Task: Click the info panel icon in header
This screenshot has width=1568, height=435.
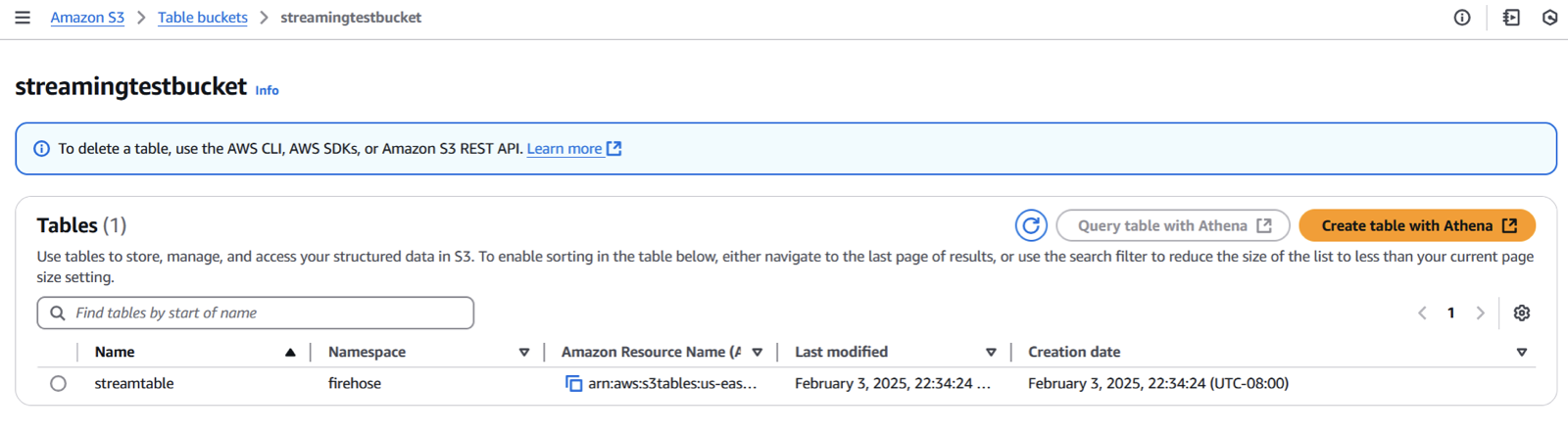Action: point(1462,18)
